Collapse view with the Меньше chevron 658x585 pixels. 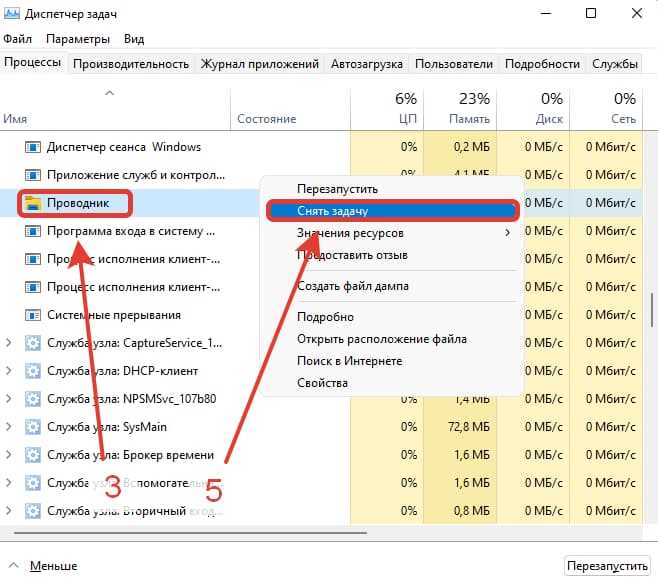pyautogui.click(x=13, y=565)
